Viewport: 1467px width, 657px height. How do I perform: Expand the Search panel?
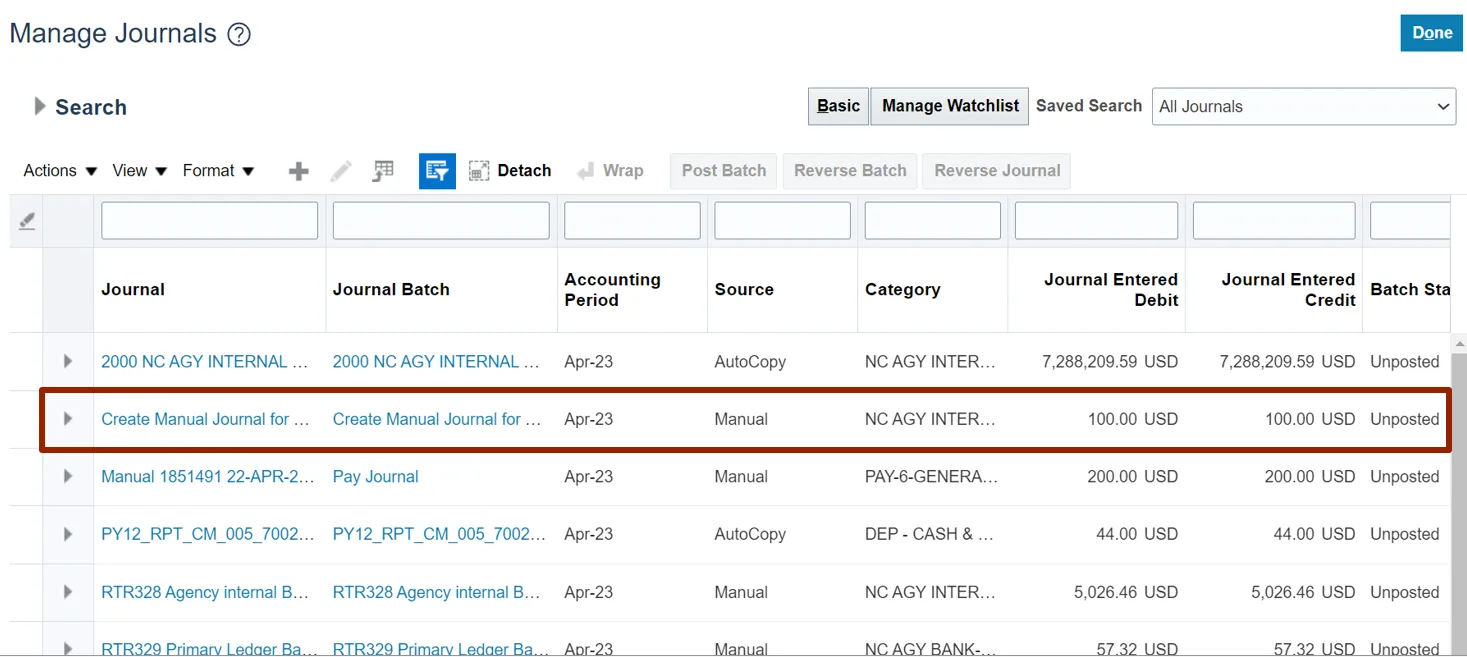(40, 106)
